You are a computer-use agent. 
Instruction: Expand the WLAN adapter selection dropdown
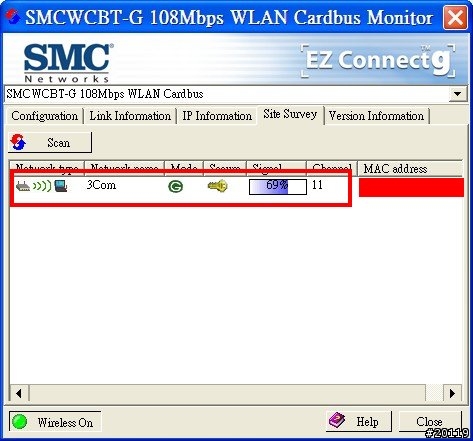coord(457,94)
